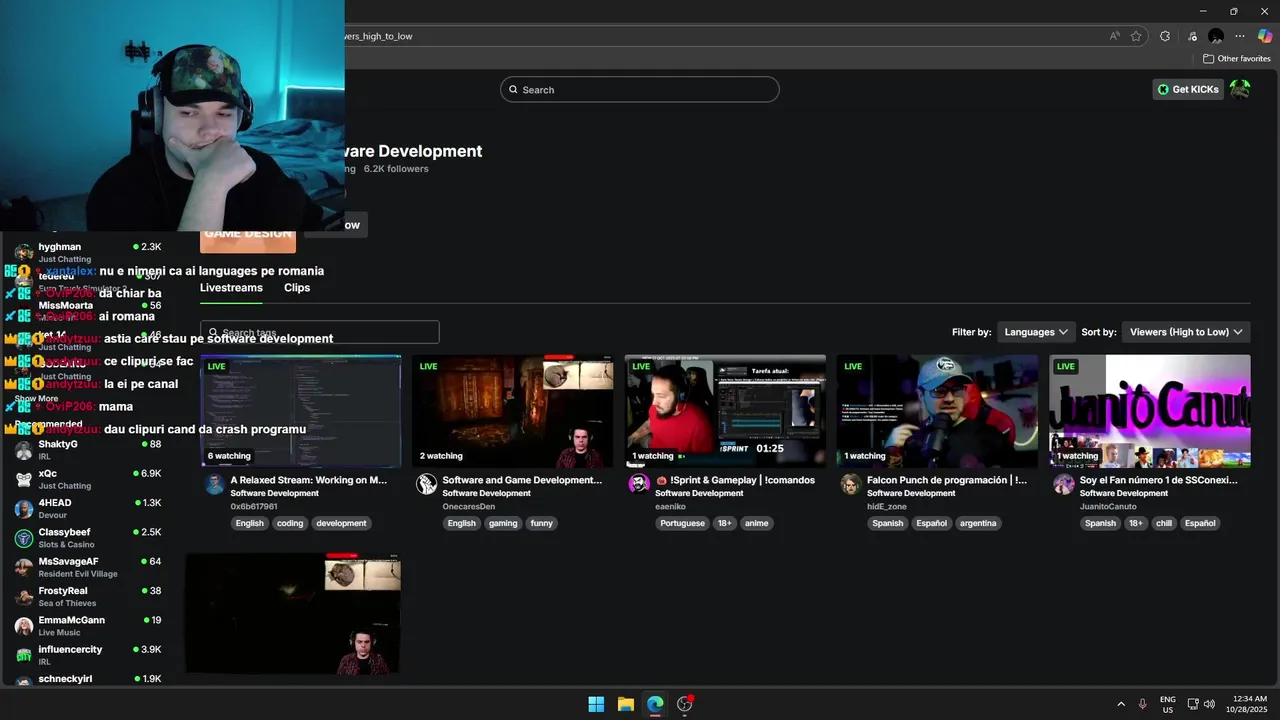Select the funny tag chip
Viewport: 1280px width, 720px height.
pyautogui.click(x=542, y=523)
